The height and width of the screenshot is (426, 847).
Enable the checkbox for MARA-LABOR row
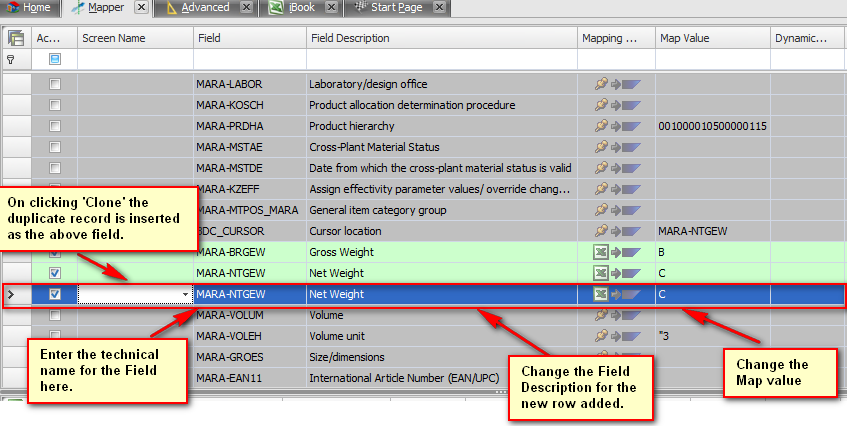point(55,83)
